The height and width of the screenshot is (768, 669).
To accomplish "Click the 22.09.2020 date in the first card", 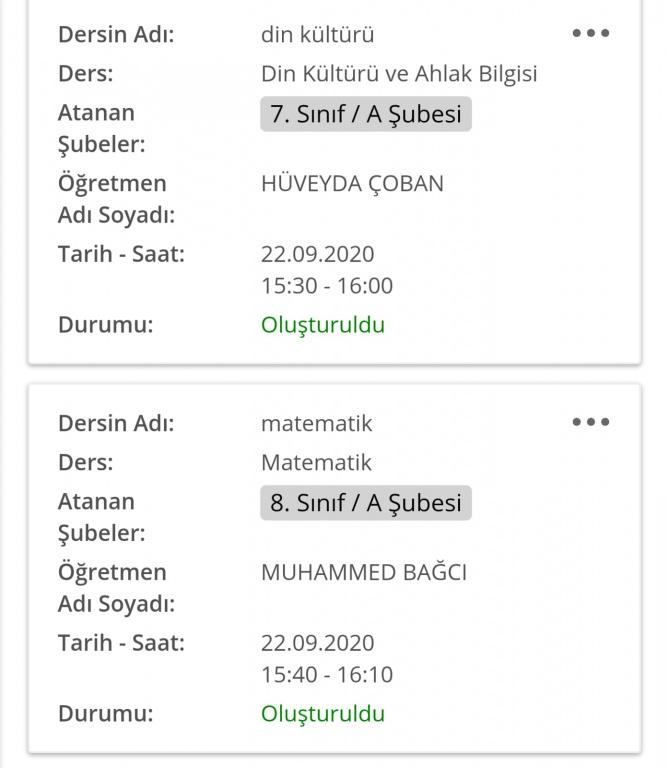I will click(x=317, y=255).
